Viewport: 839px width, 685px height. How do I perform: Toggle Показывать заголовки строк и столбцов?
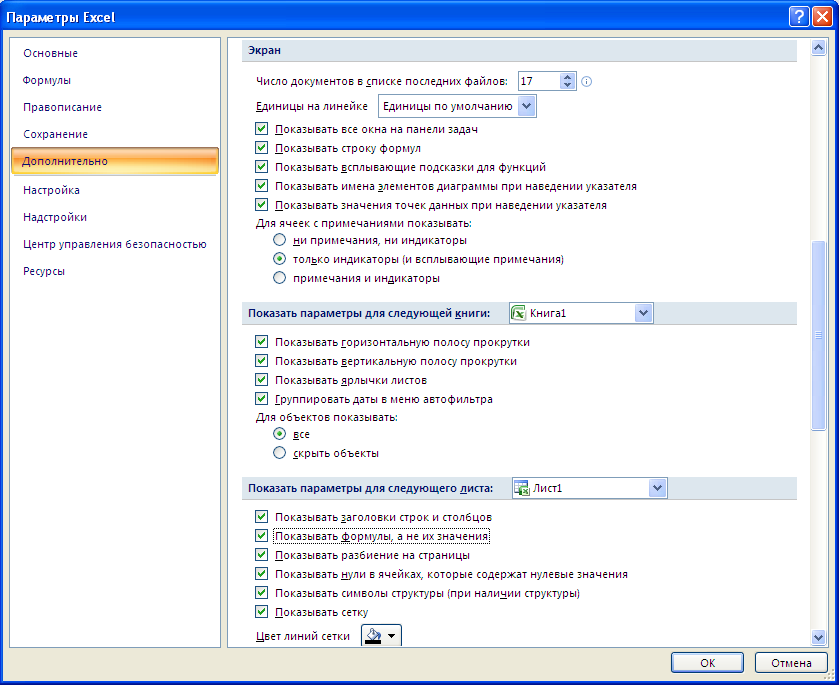click(261, 517)
